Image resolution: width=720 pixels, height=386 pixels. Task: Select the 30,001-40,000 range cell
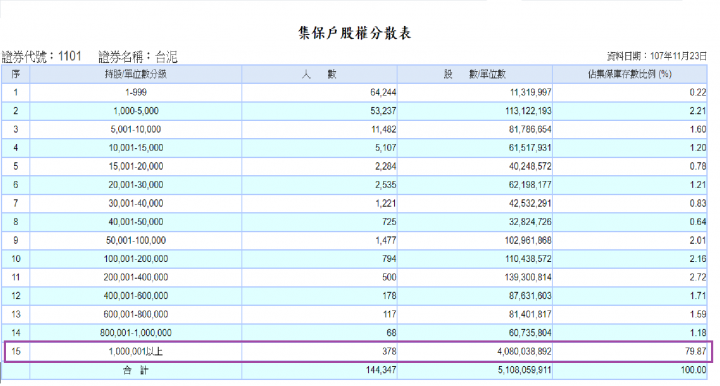point(135,203)
